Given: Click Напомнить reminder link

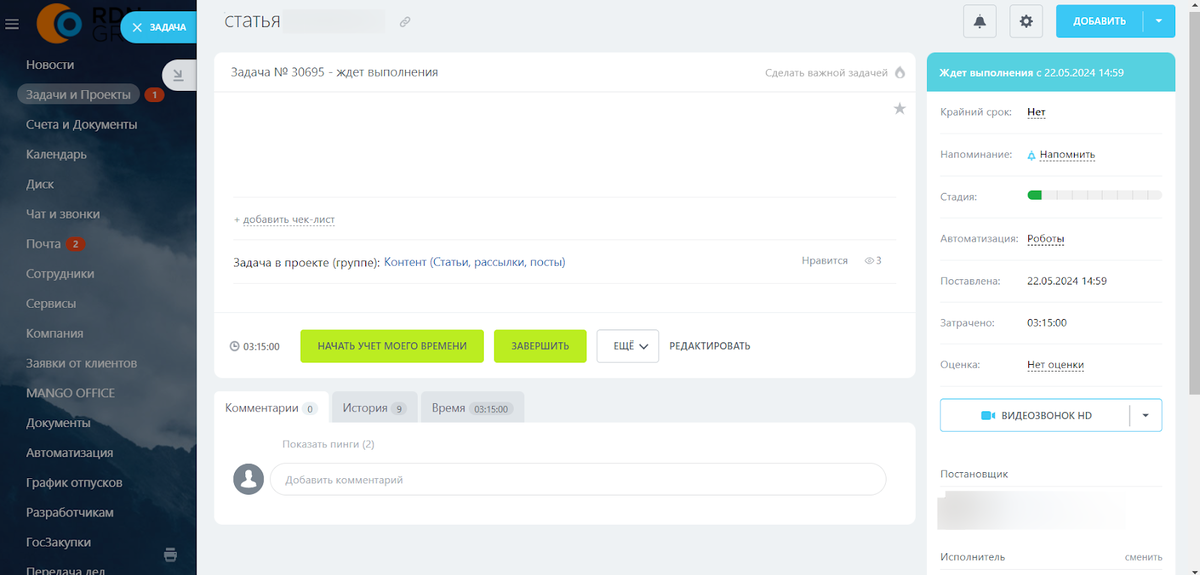Looking at the screenshot, I should (1067, 155).
